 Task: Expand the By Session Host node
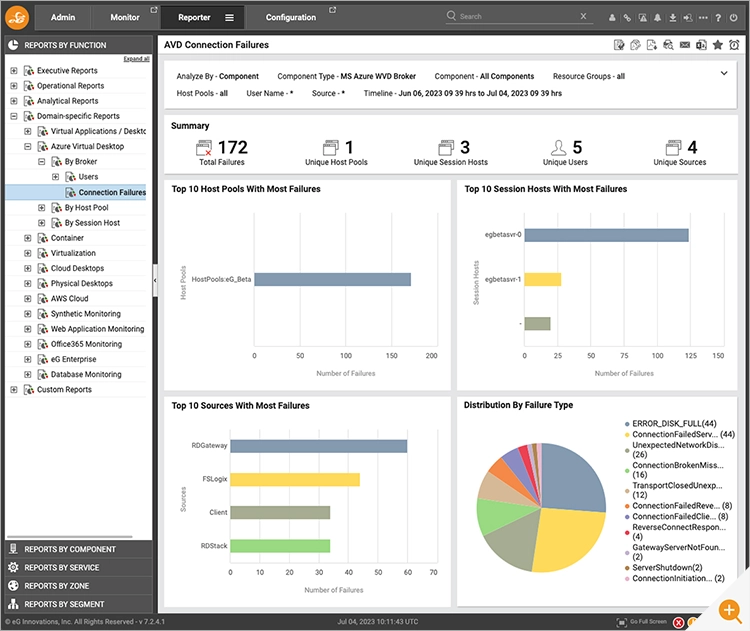42,223
